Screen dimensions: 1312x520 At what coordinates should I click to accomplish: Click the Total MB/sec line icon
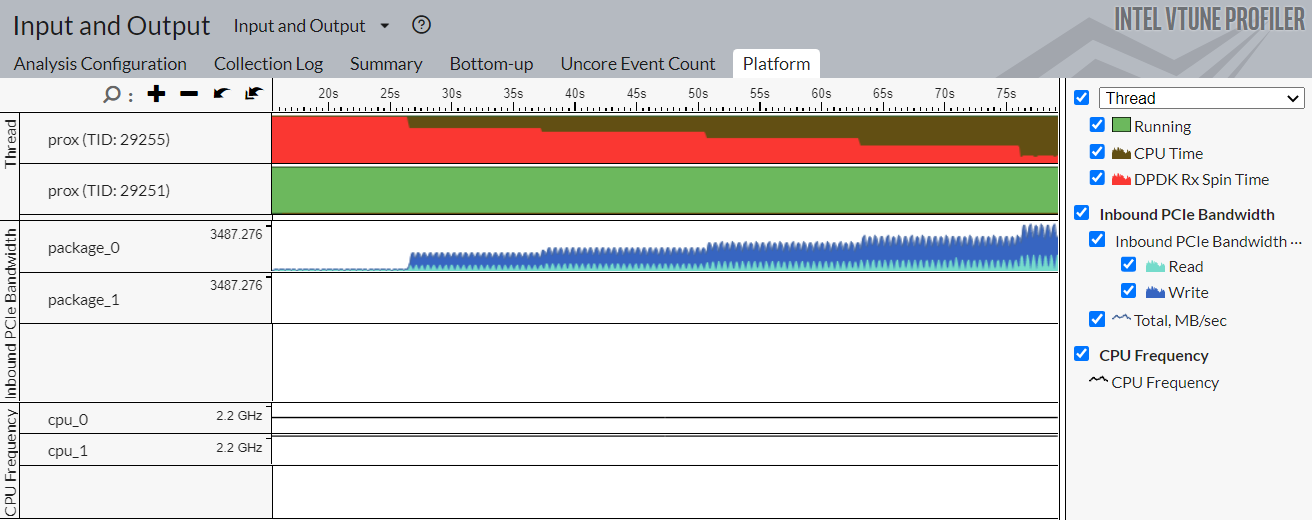pyautogui.click(x=1121, y=320)
